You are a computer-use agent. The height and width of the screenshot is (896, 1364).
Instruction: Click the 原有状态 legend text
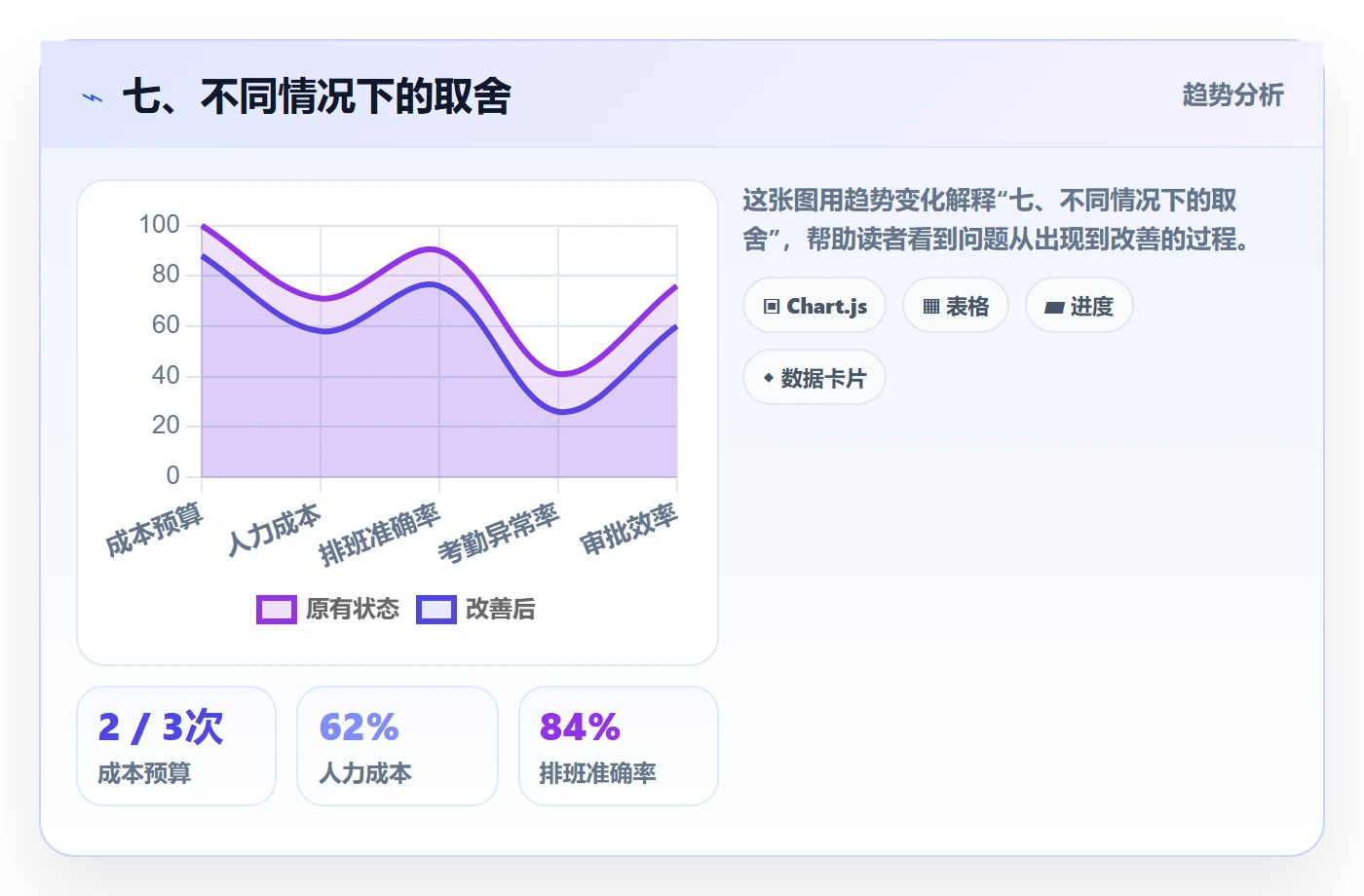(x=353, y=610)
